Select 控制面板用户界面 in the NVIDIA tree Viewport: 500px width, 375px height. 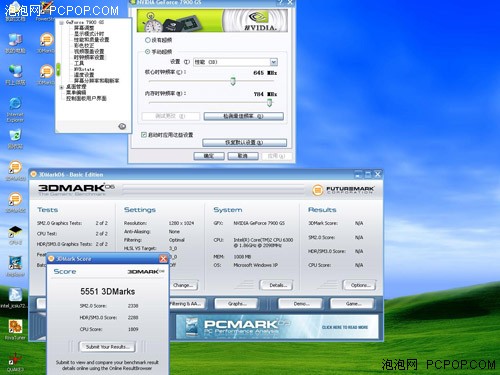[x=86, y=98]
